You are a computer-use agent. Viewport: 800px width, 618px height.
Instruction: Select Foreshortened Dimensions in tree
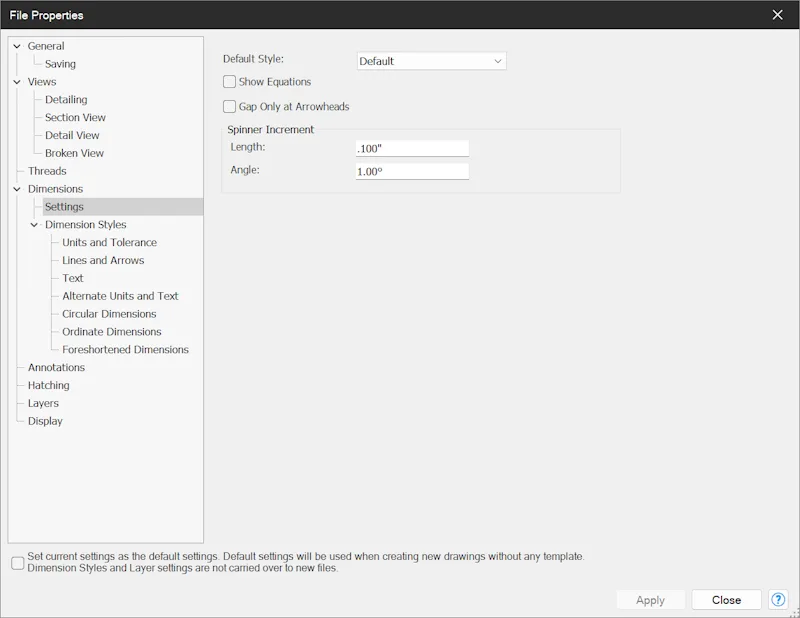(126, 350)
